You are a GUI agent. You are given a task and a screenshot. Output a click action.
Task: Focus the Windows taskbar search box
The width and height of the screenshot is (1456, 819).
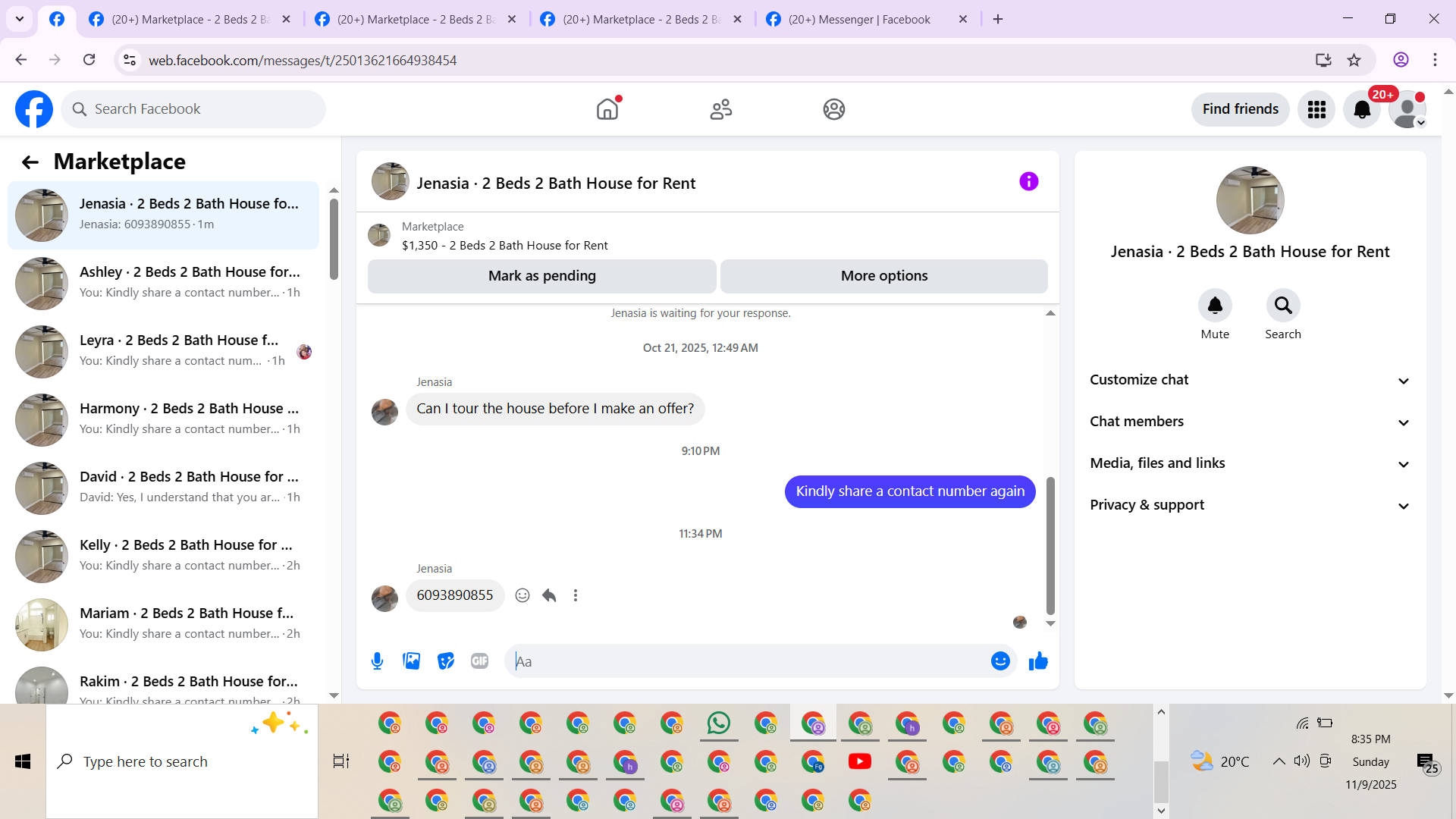182,761
